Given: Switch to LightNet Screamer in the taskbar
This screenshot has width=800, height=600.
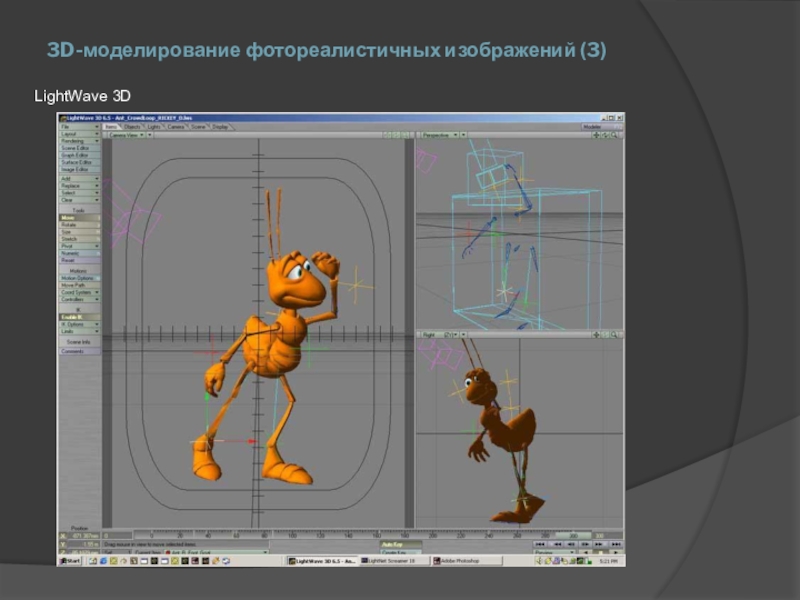Looking at the screenshot, I should (x=394, y=561).
